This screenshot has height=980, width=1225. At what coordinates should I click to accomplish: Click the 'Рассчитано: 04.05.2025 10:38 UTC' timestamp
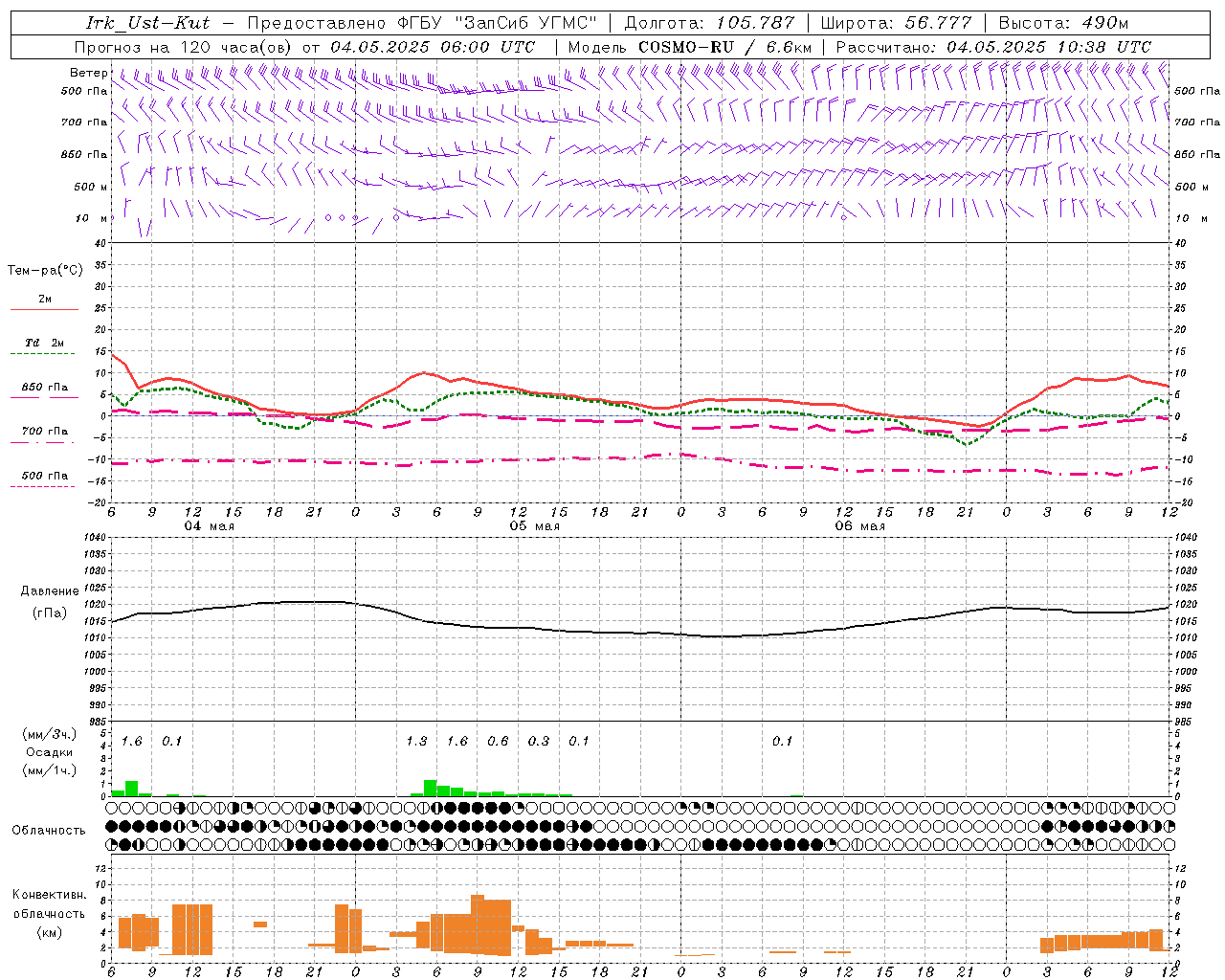pyautogui.click(x=993, y=47)
